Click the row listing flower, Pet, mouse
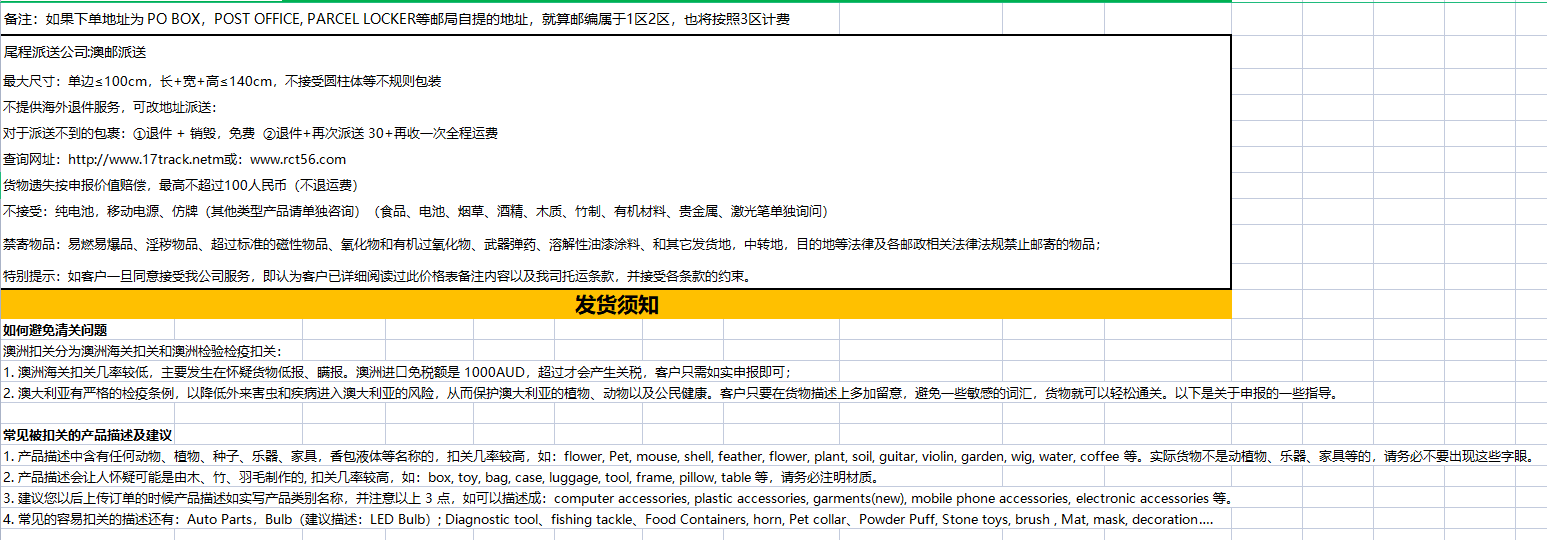The image size is (1547, 540). 767,457
